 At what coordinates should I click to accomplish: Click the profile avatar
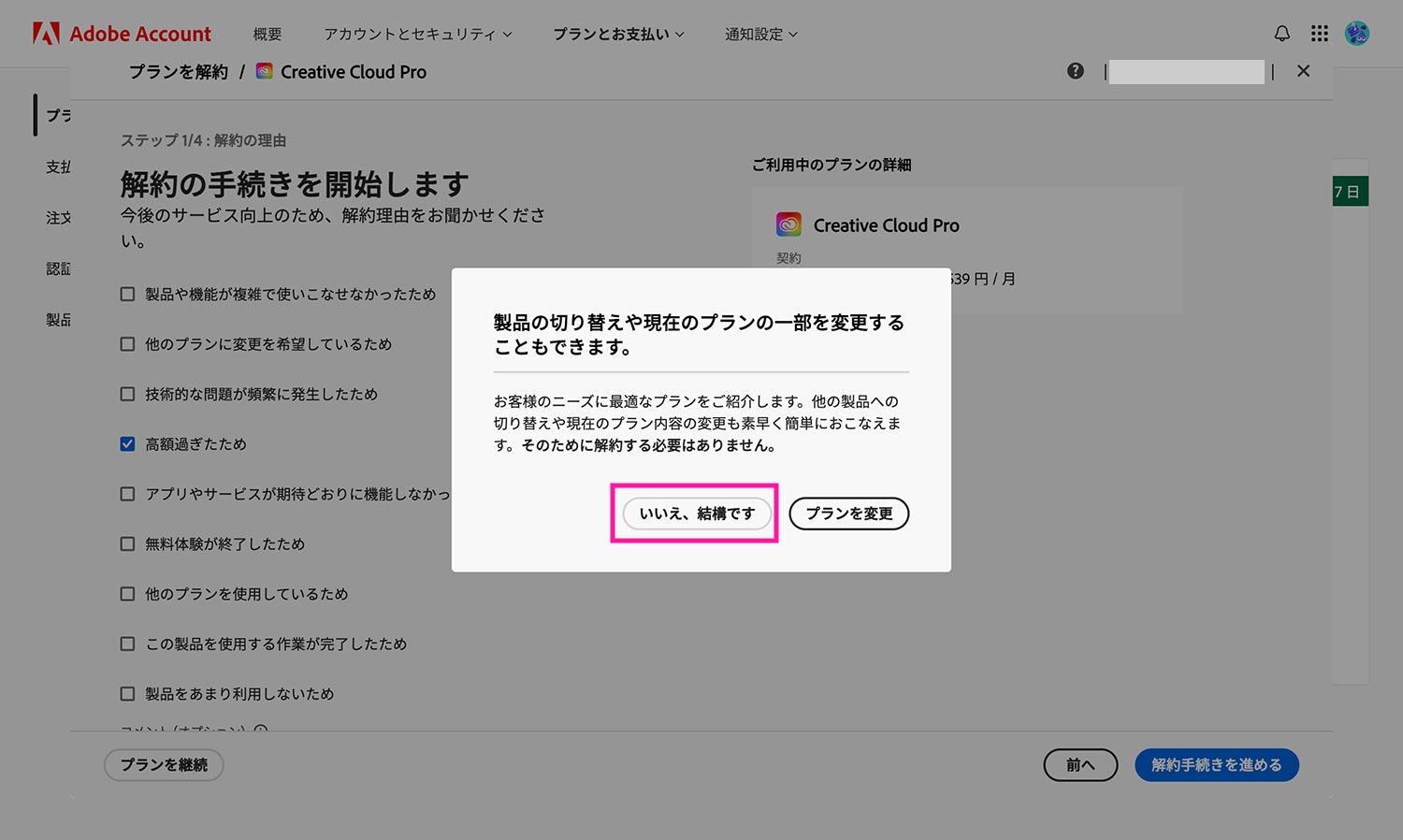click(1356, 33)
